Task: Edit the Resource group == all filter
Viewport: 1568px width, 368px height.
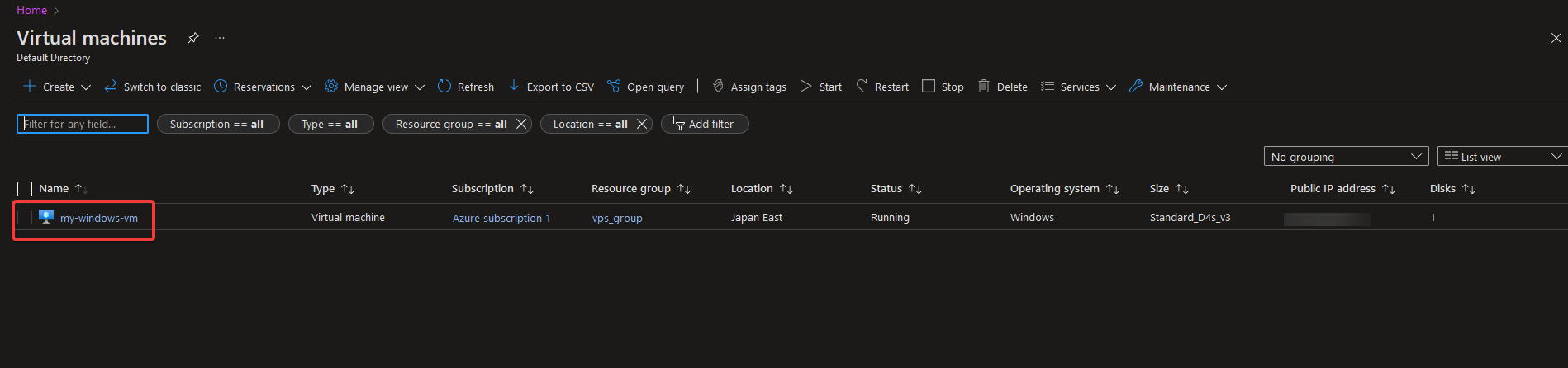Action: point(451,124)
